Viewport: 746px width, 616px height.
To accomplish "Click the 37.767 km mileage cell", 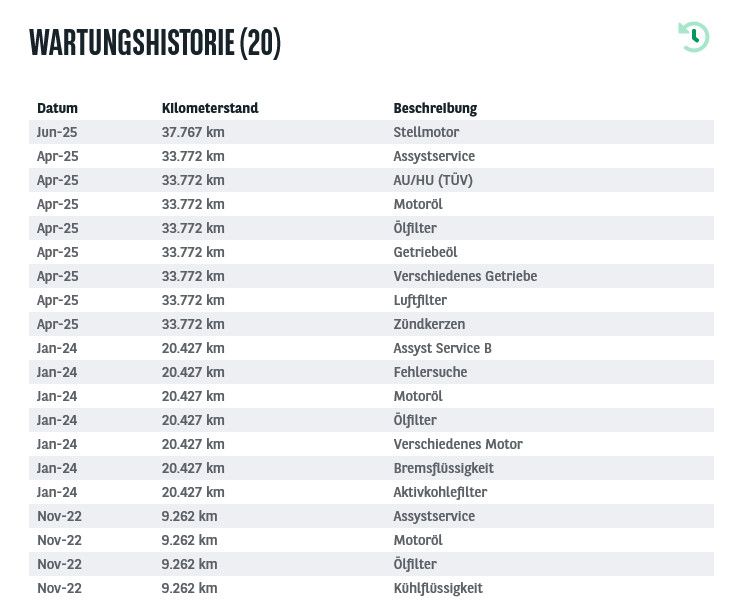I will 193,132.
